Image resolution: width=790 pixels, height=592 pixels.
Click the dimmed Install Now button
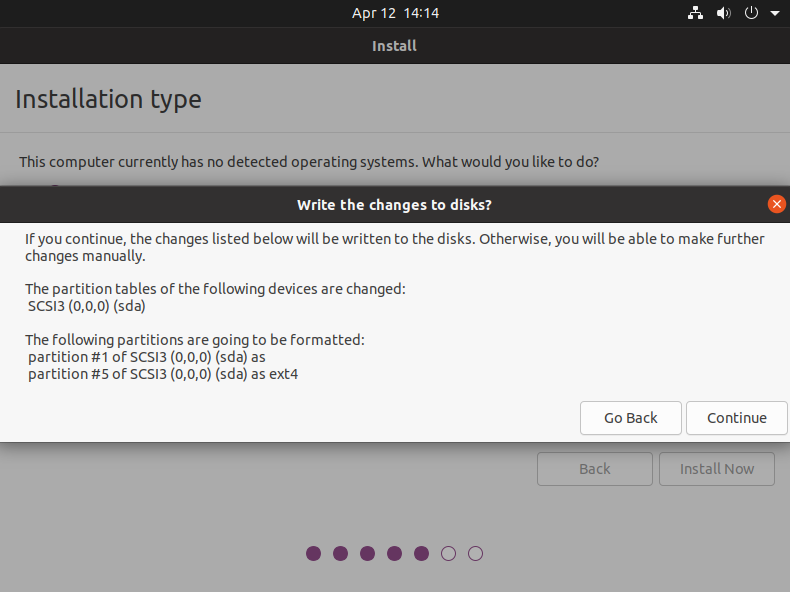click(x=716, y=469)
